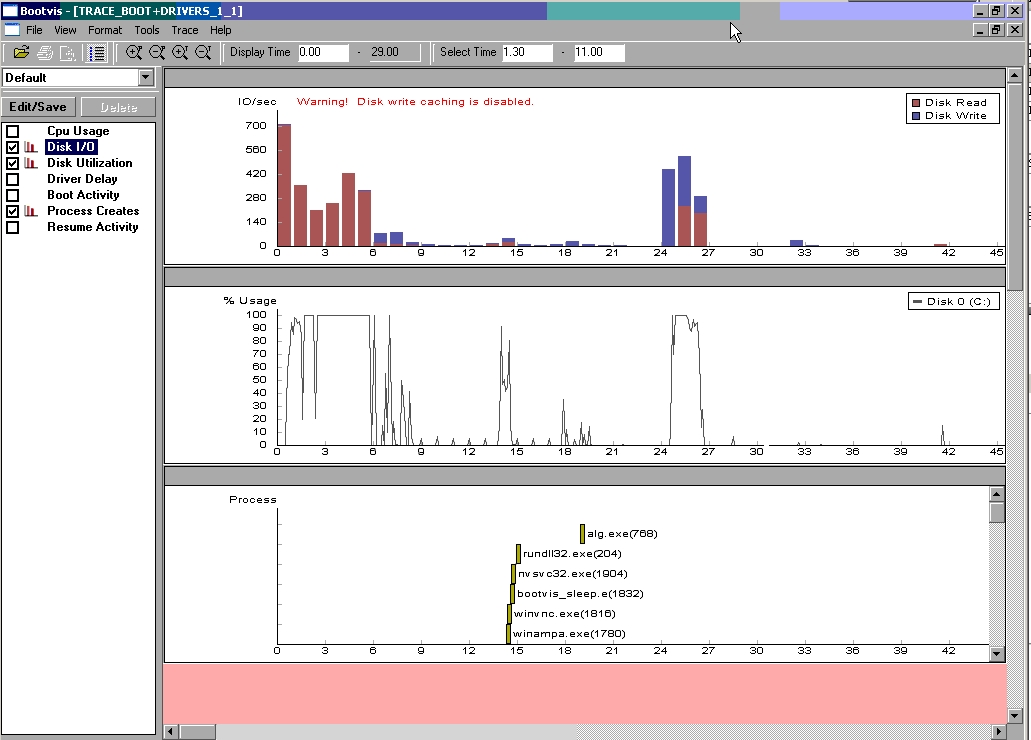Click the chart icon beside Process Creates
1031x740 pixels.
[x=31, y=211]
